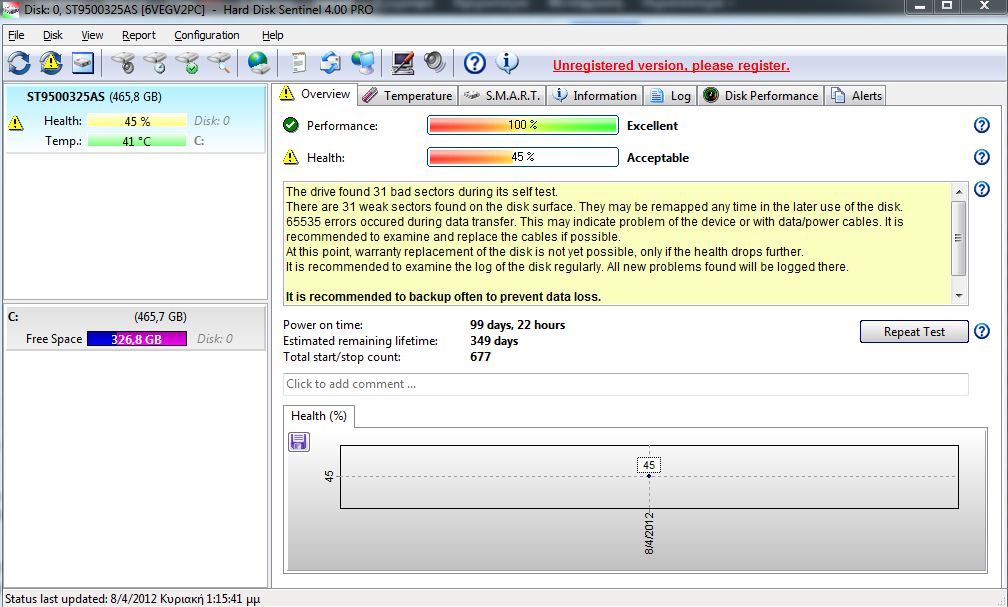
Task: Click the yellow warning icon beside Health label
Action: coord(291,157)
